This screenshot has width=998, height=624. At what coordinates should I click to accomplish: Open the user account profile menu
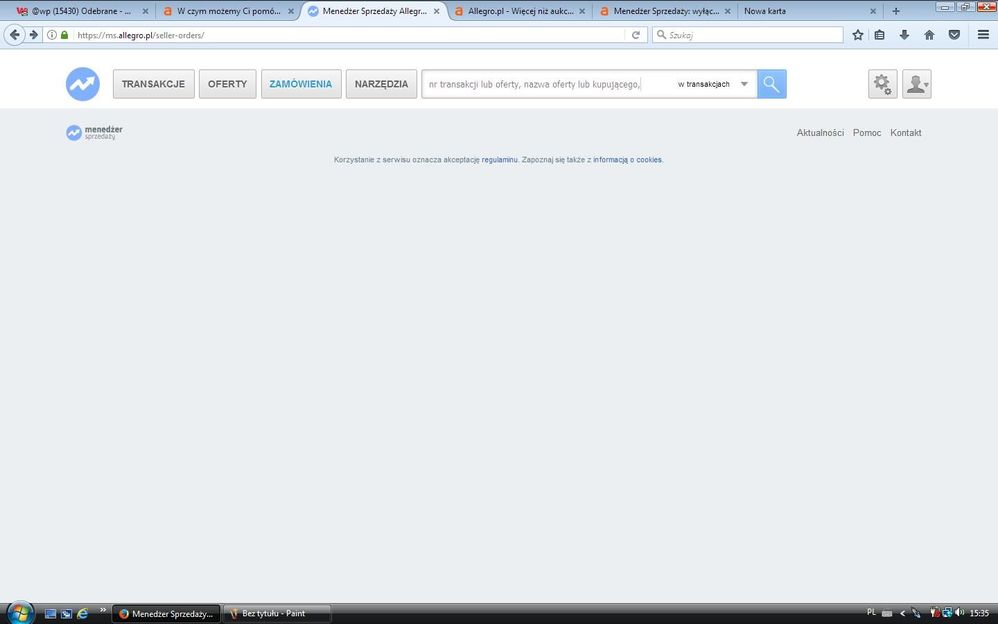click(916, 84)
